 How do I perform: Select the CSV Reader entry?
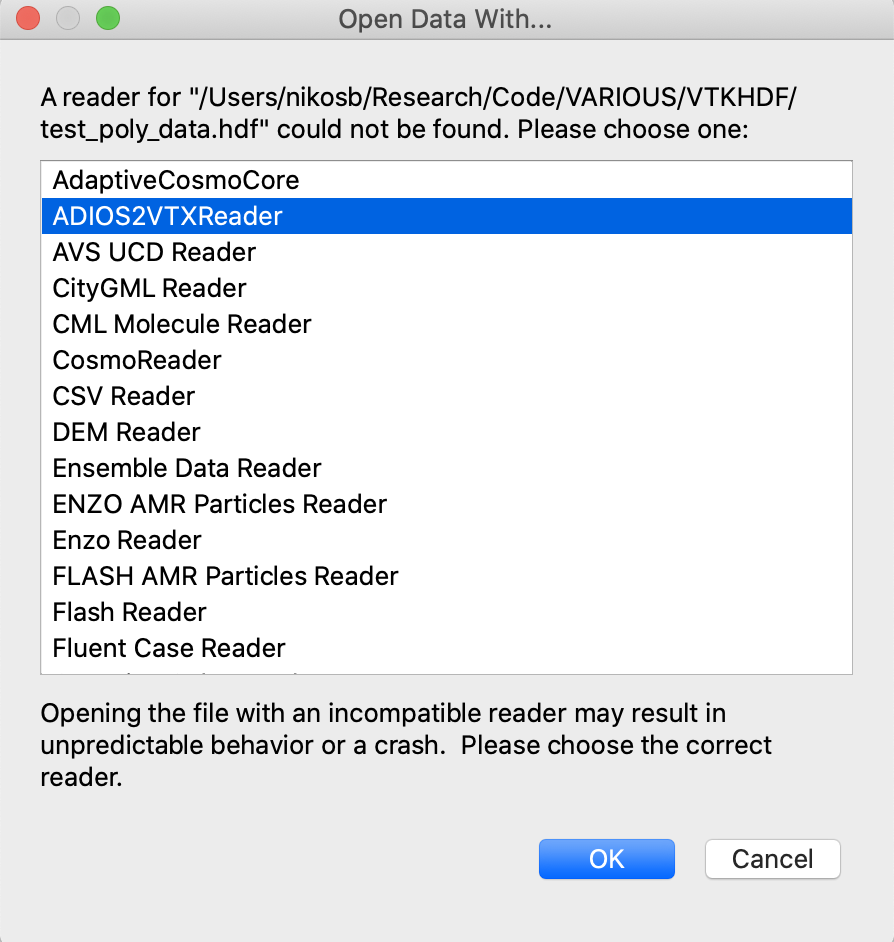(124, 396)
